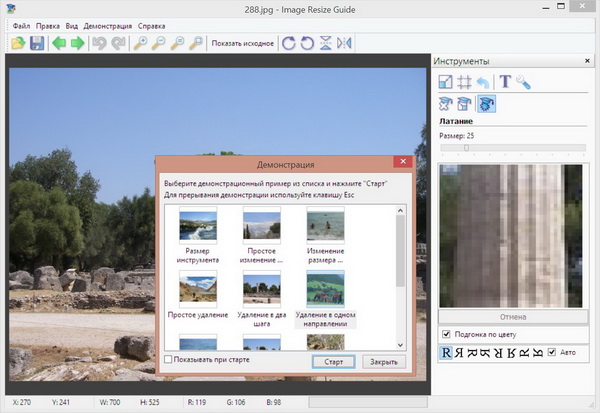Toggle the Авто checkbox
Viewport: 600px width, 413px height.
click(551, 353)
